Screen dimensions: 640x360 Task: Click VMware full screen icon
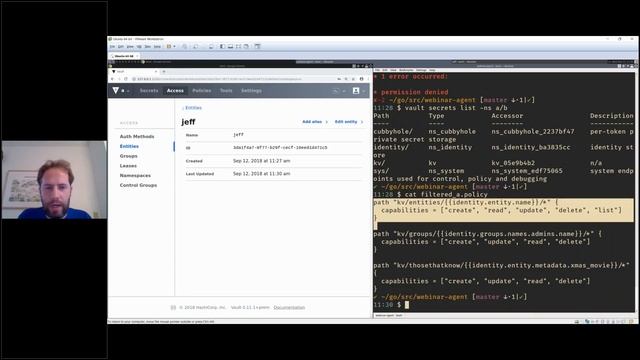(x=238, y=47)
